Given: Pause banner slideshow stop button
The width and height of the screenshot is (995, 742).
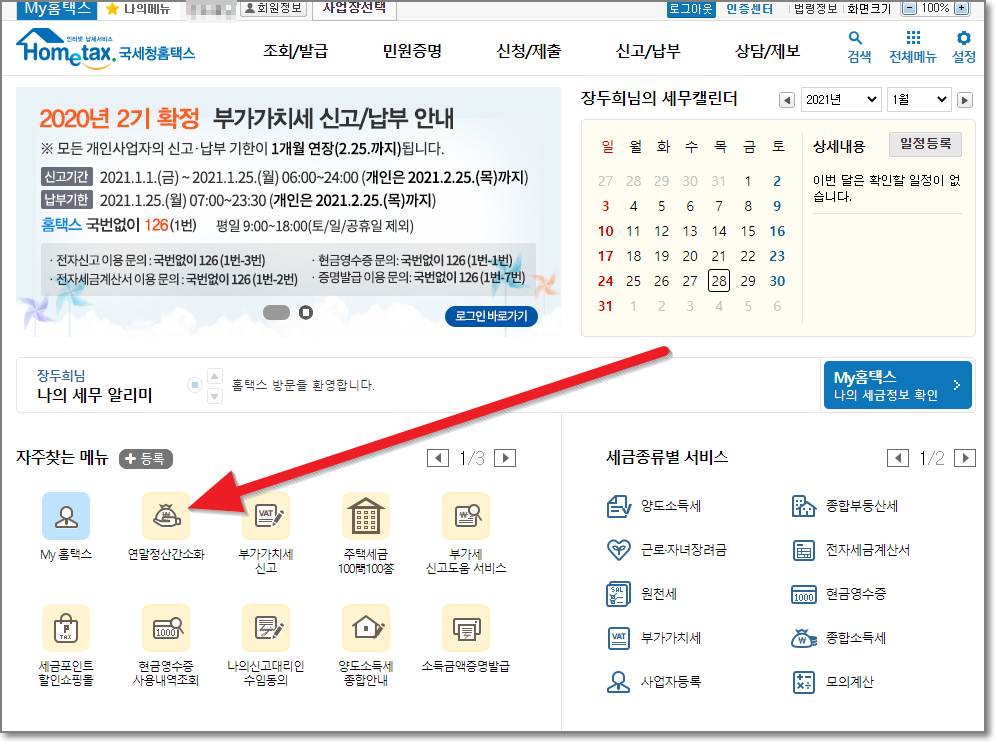Looking at the screenshot, I should click(306, 312).
